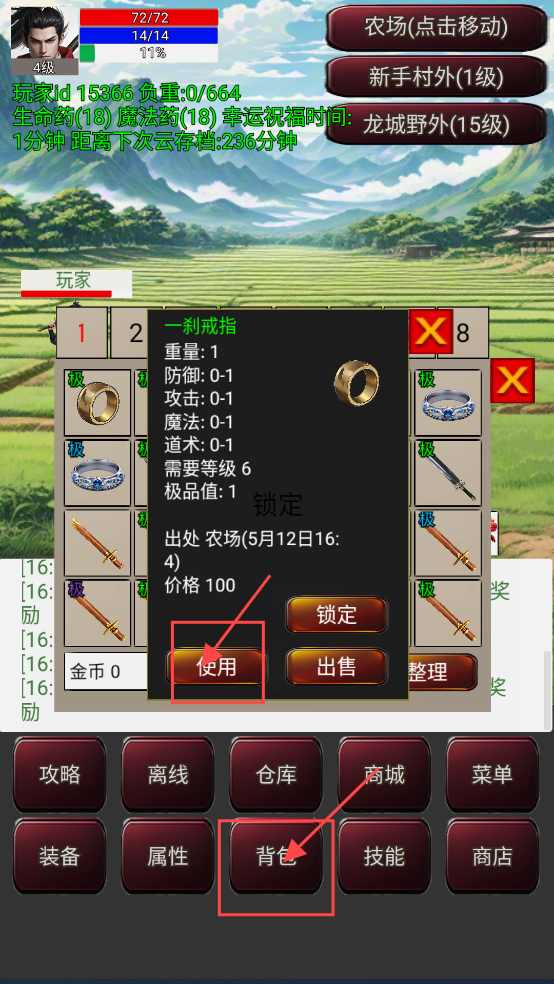Switch to inventory page 8 tab

tap(463, 333)
